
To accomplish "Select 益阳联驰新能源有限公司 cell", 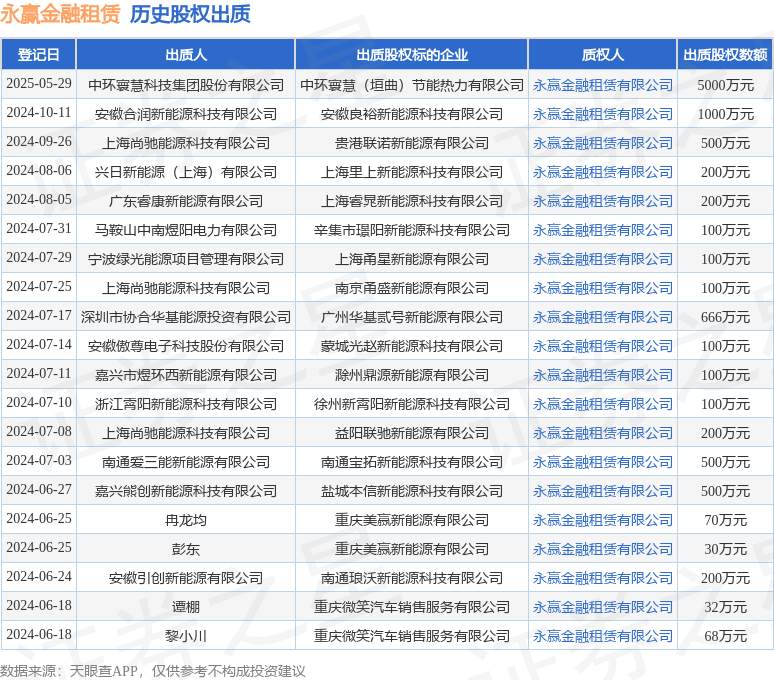I will click(412, 433).
